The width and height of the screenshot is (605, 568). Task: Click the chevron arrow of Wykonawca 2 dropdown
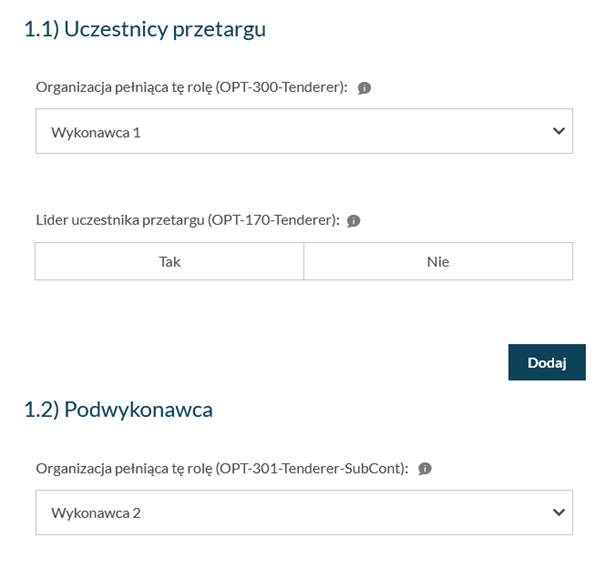[558, 512]
